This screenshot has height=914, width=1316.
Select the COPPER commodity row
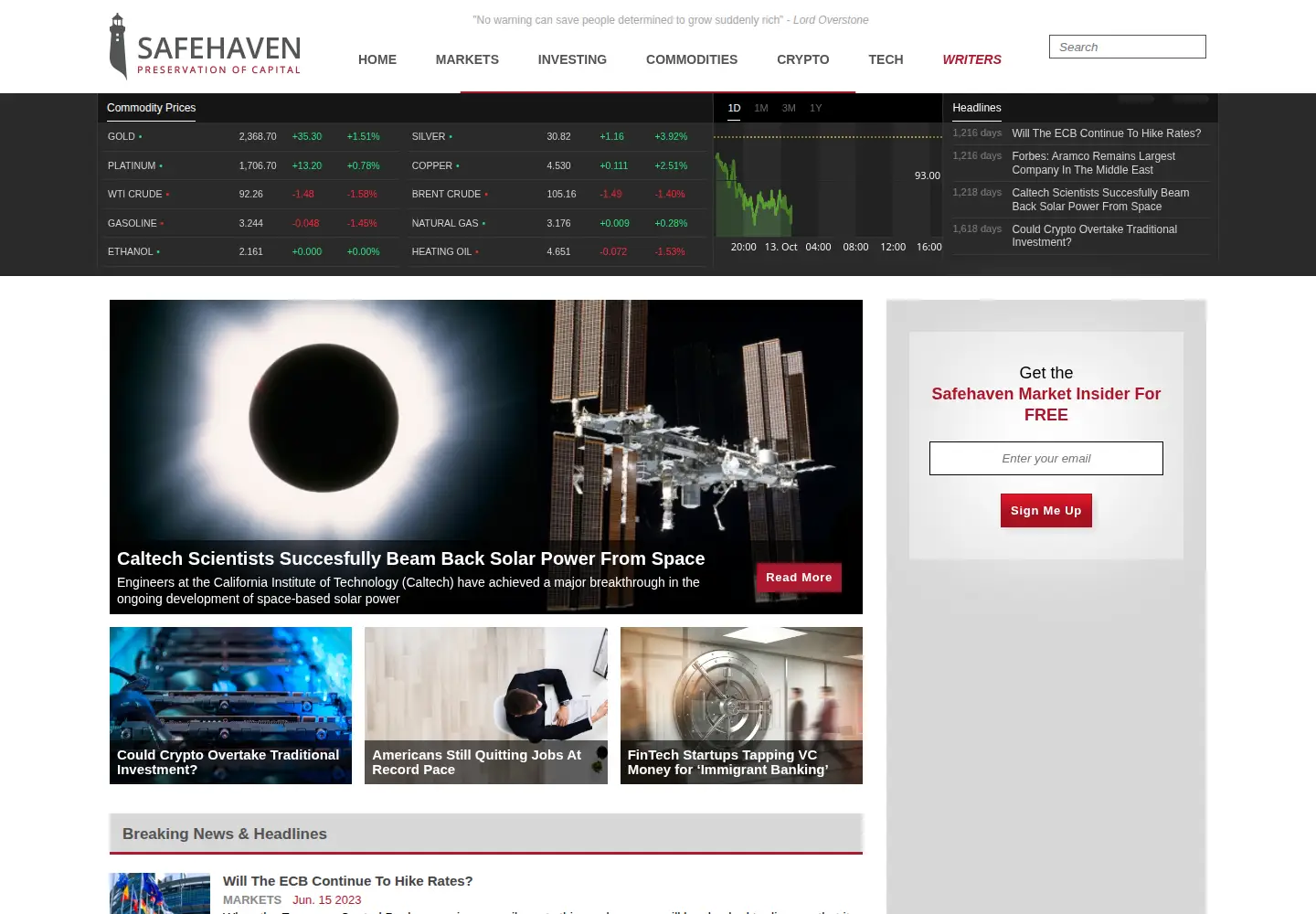(x=557, y=165)
